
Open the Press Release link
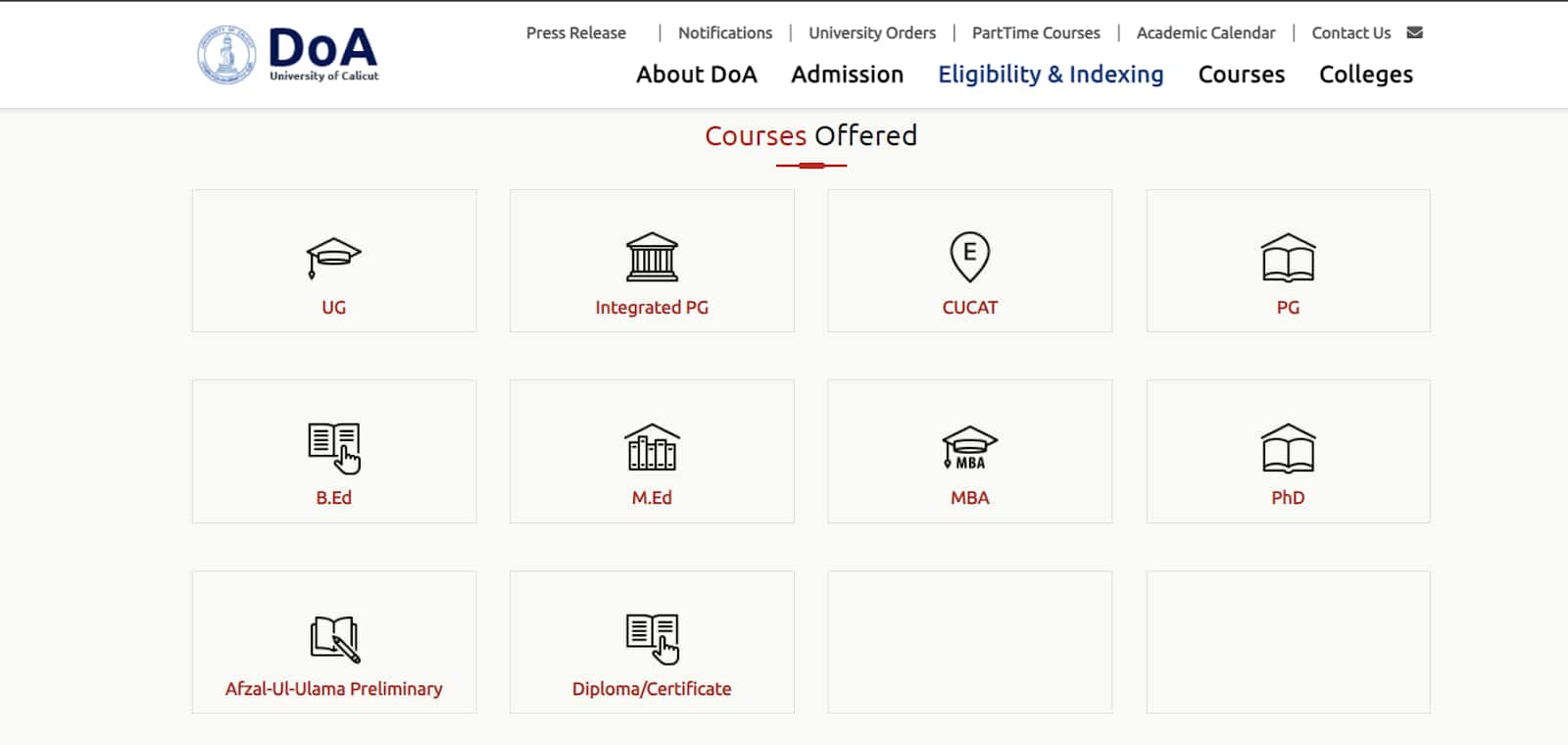tap(575, 32)
